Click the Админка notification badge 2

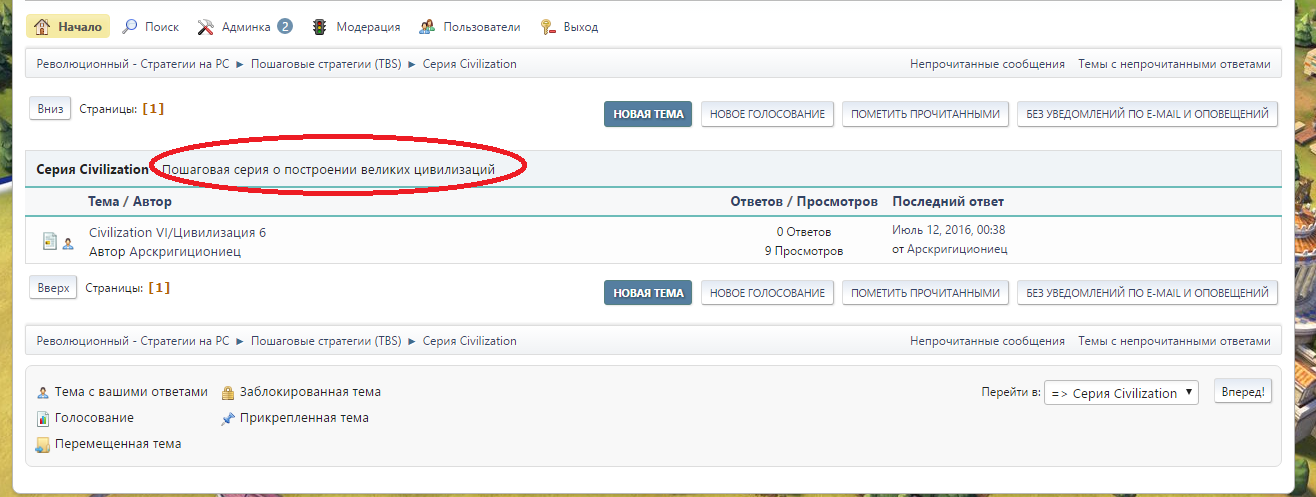(x=285, y=26)
